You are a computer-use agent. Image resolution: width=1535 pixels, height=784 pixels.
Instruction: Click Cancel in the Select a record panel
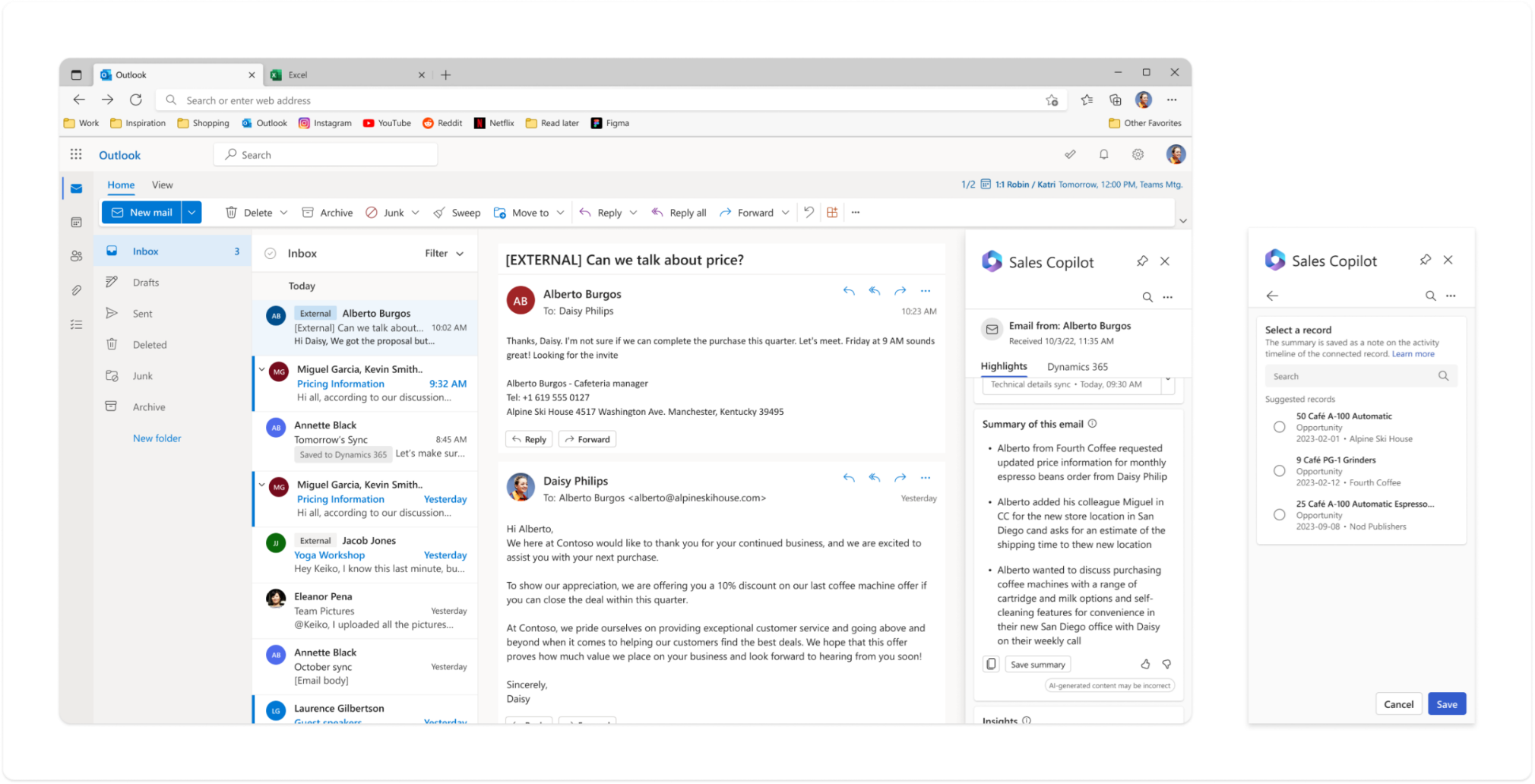tap(1398, 704)
